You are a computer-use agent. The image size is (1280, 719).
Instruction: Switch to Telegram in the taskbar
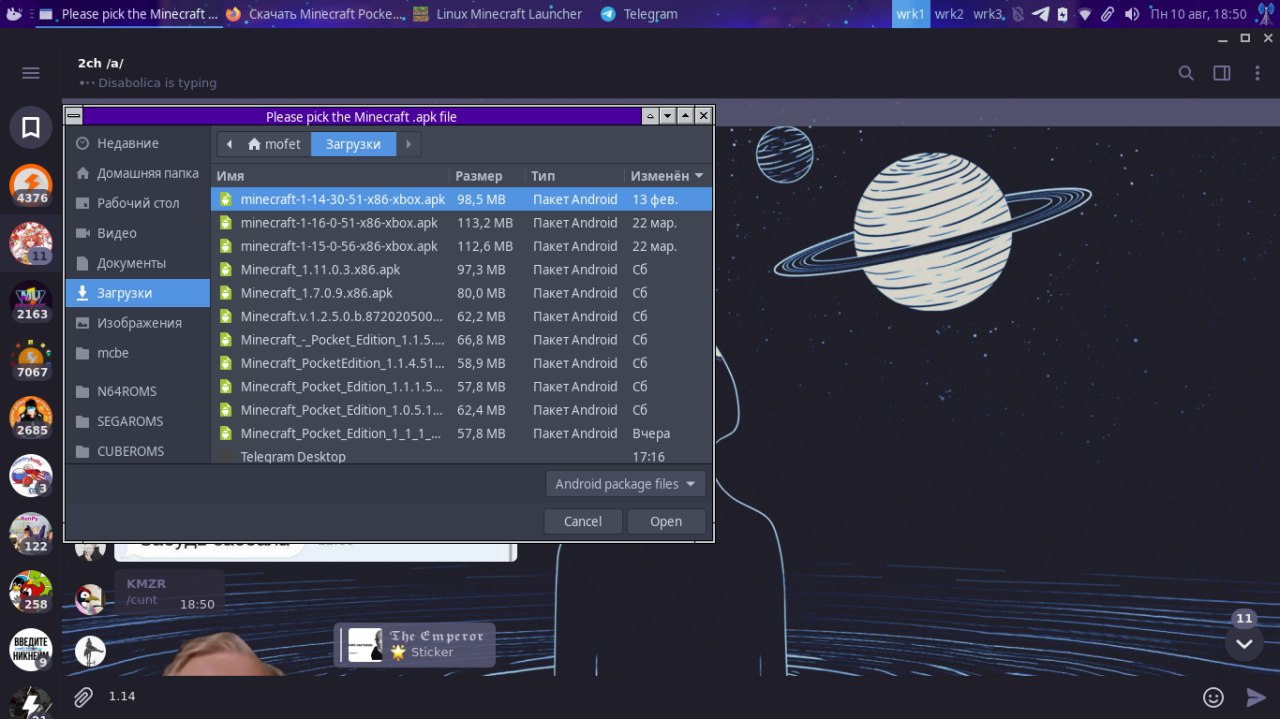[640, 14]
